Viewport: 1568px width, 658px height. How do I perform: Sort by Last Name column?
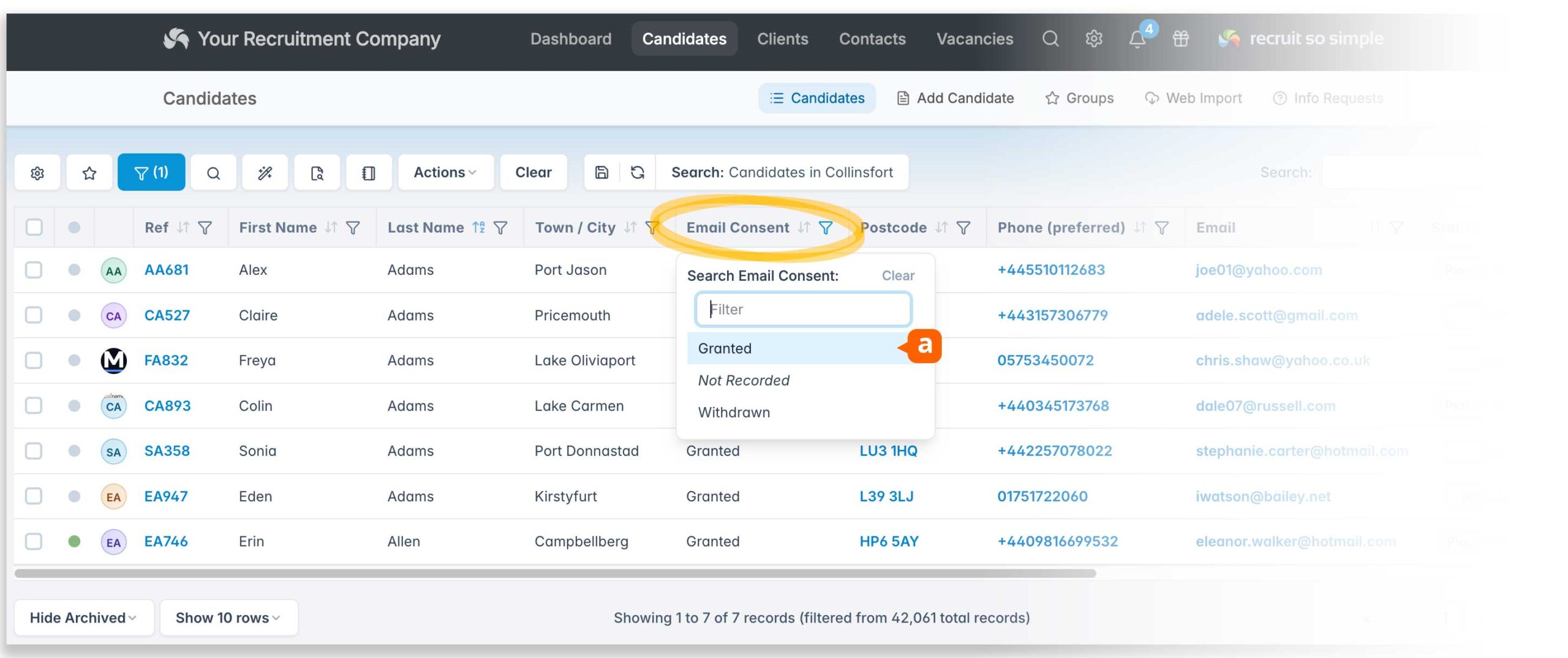point(479,228)
